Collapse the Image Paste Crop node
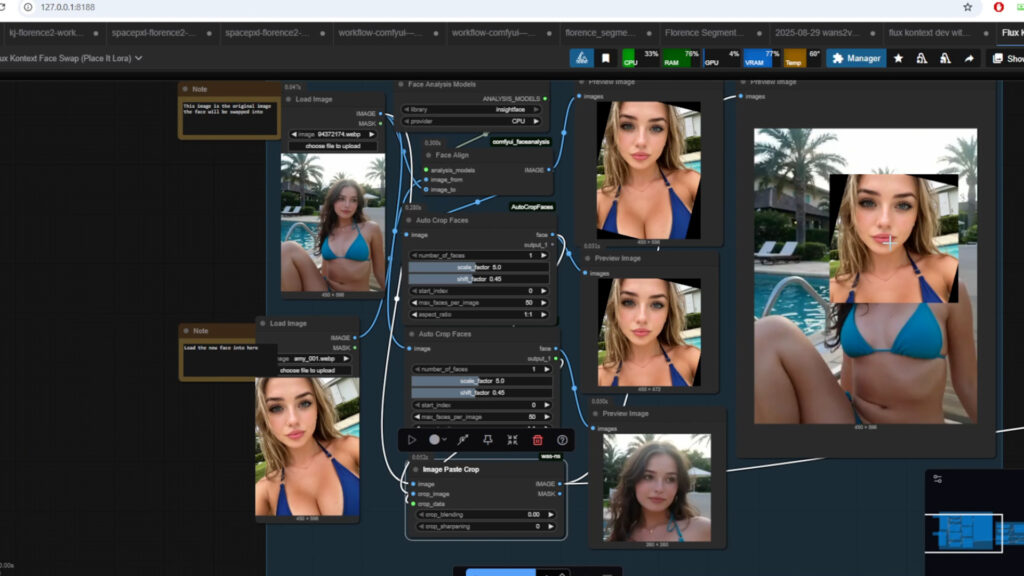The image size is (1024, 576). click(415, 469)
